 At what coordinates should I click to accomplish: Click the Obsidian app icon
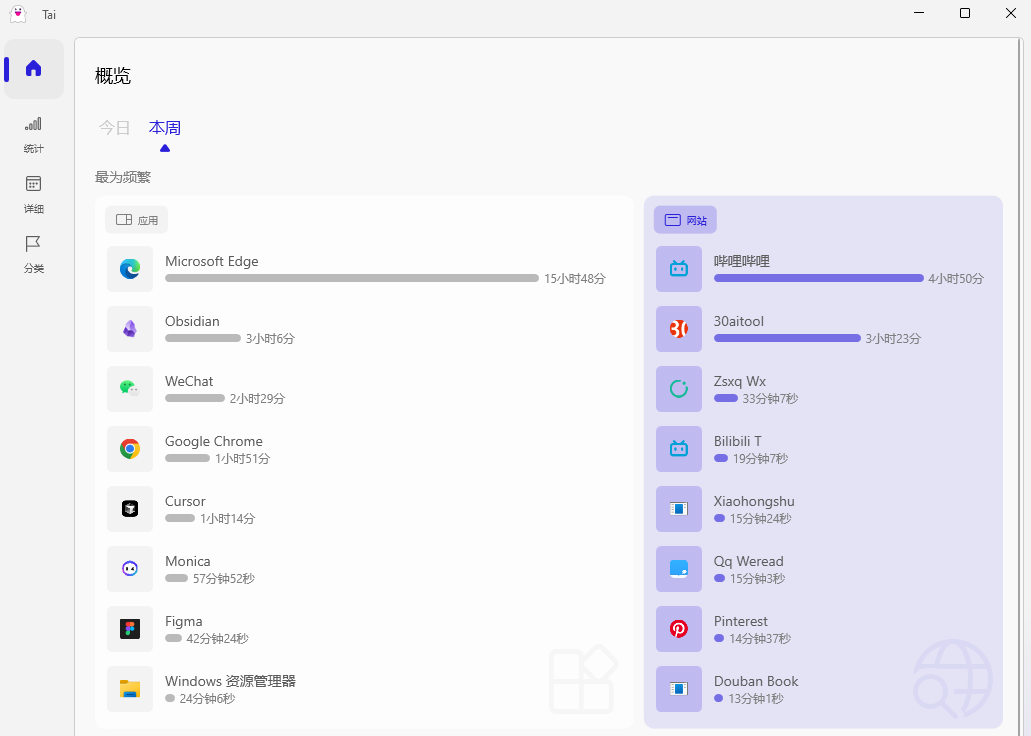point(130,329)
